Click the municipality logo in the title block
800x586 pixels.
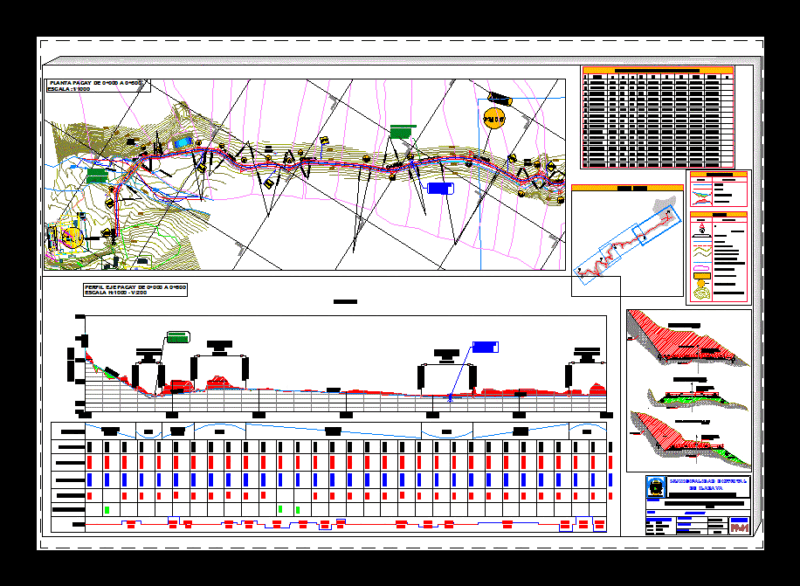[656, 487]
